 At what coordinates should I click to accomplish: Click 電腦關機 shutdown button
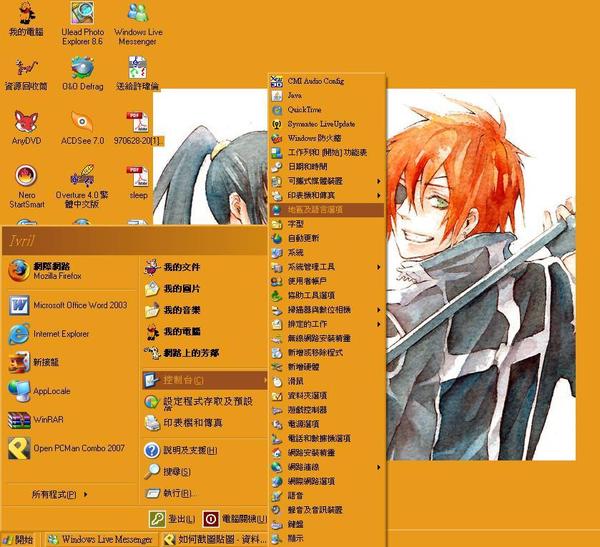point(235,519)
